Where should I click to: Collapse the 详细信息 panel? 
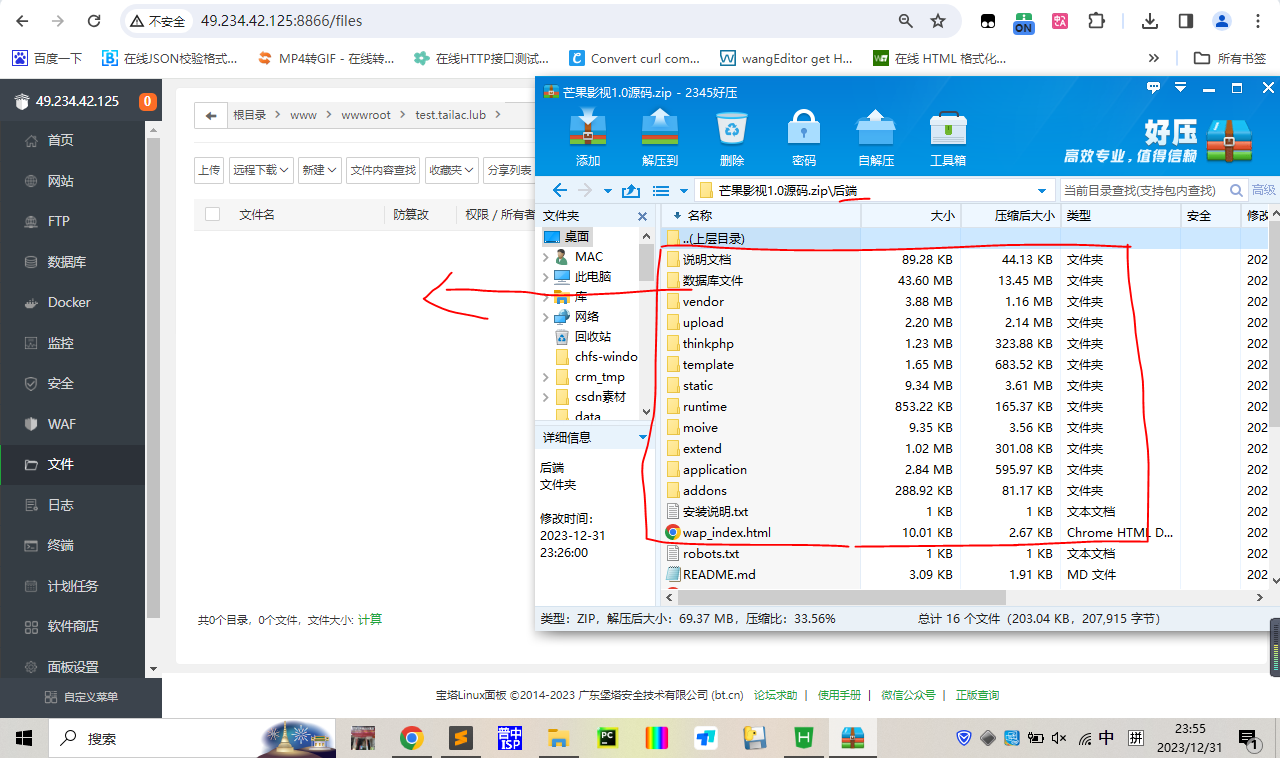point(643,437)
